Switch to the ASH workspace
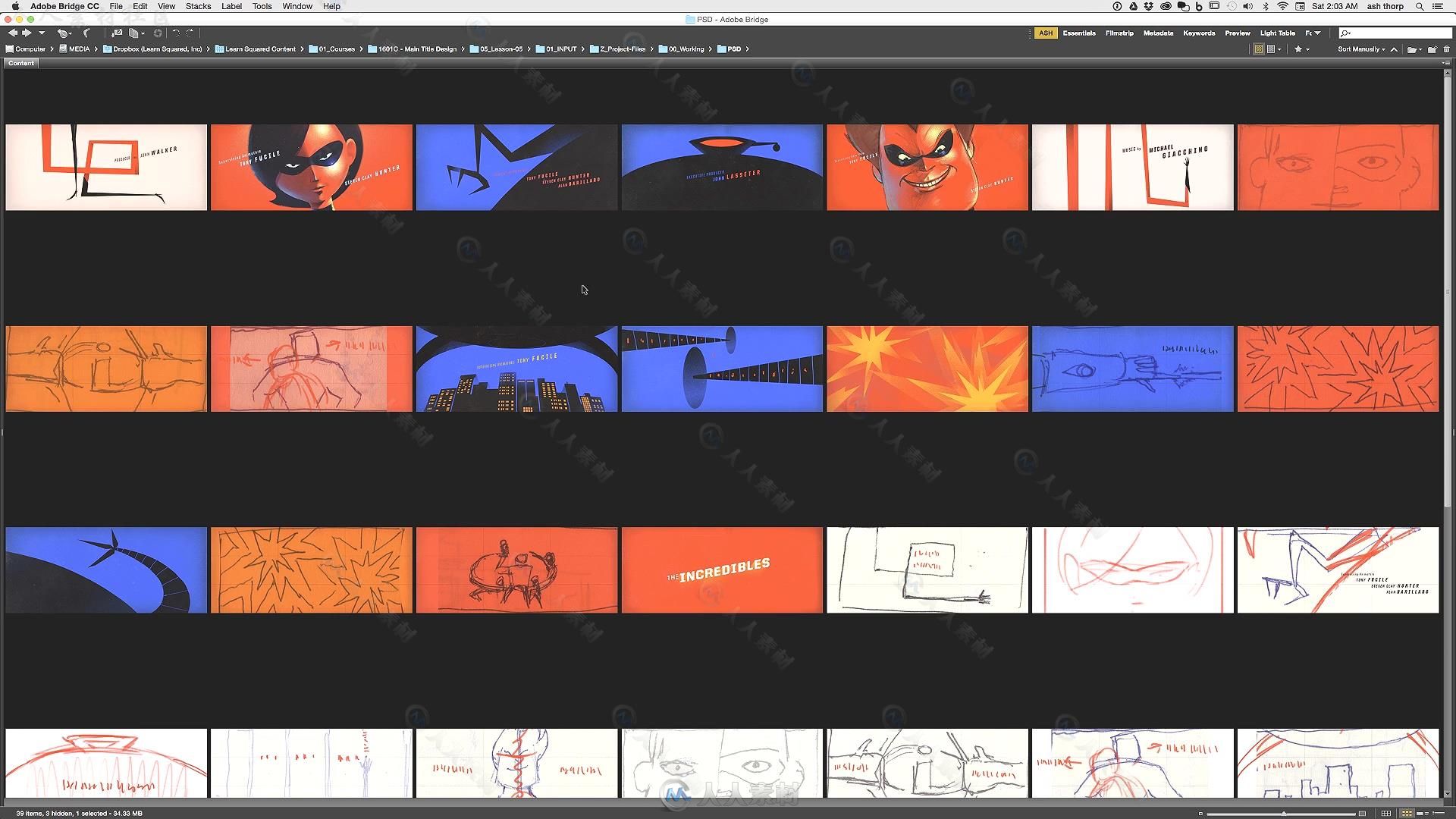The height and width of the screenshot is (819, 1456). point(1046,33)
